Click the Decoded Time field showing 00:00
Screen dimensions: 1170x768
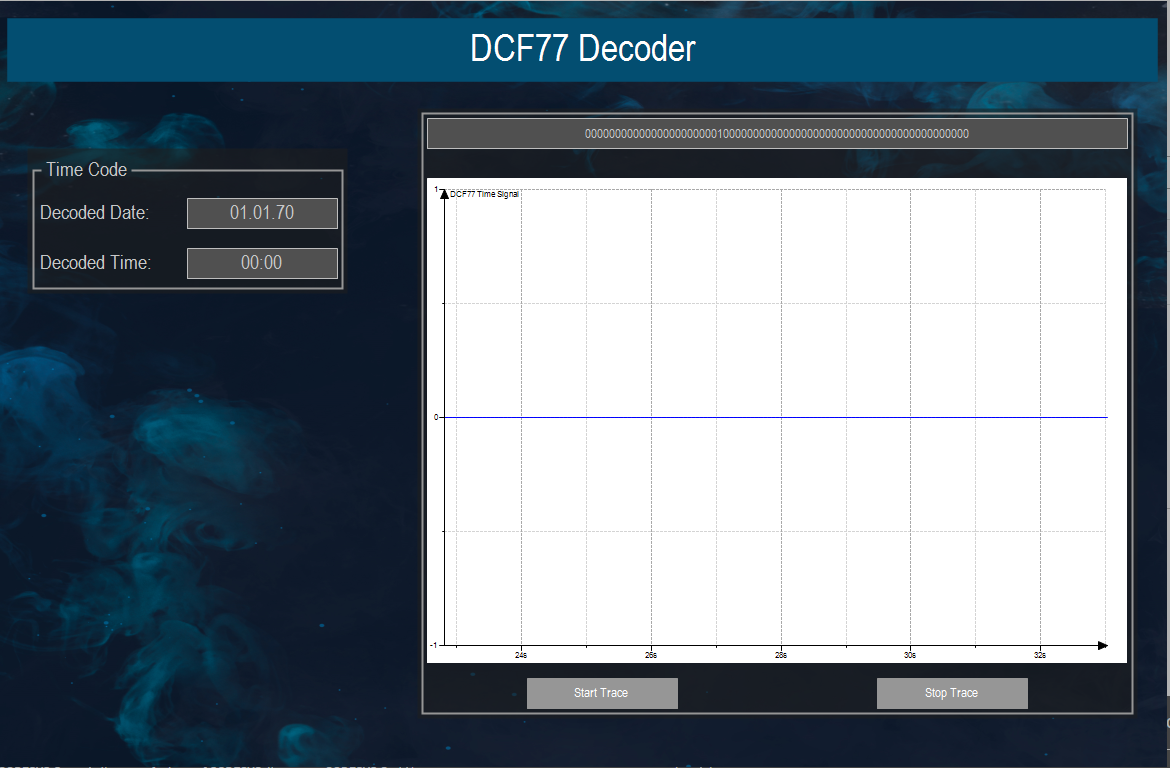coord(262,263)
